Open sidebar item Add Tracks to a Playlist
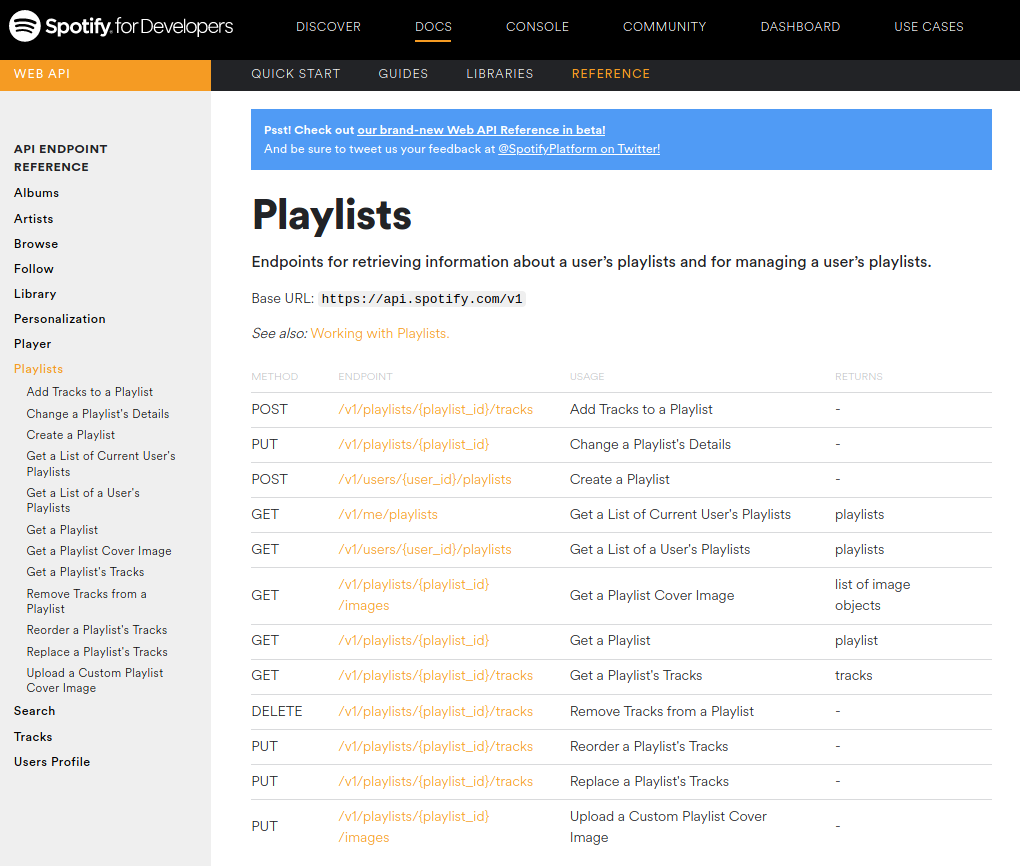This screenshot has height=866, width=1020. point(90,392)
